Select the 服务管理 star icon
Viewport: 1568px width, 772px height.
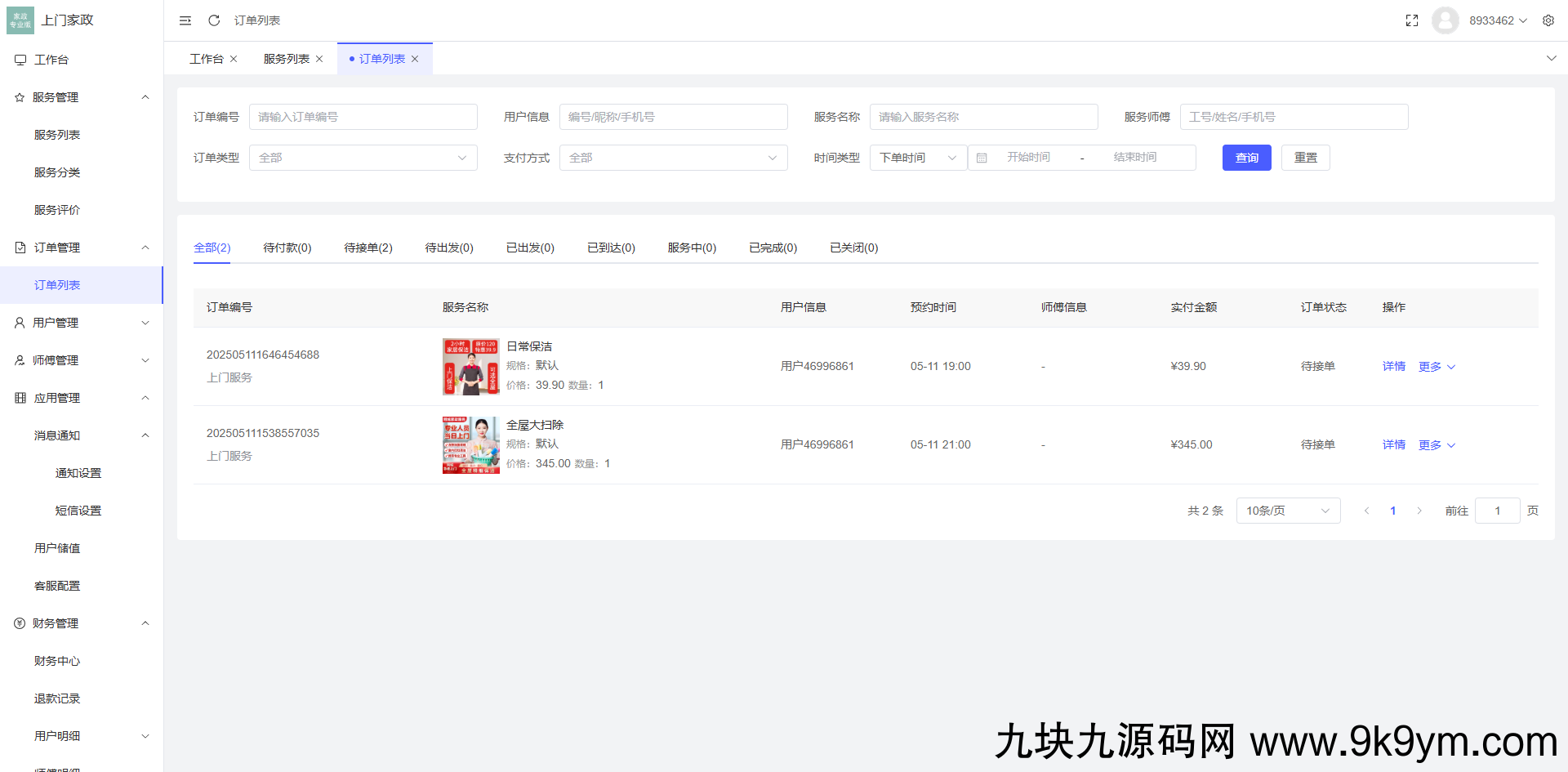[x=20, y=96]
